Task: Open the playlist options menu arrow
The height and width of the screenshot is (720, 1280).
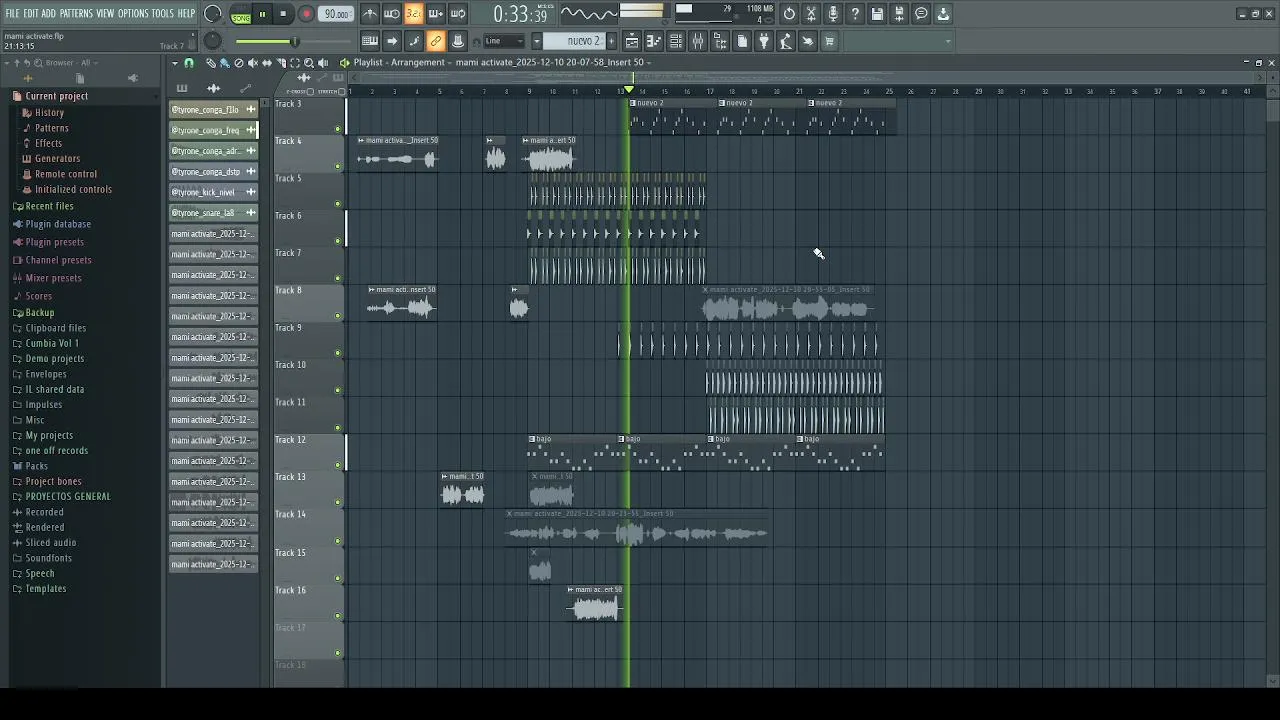Action: 175,63
